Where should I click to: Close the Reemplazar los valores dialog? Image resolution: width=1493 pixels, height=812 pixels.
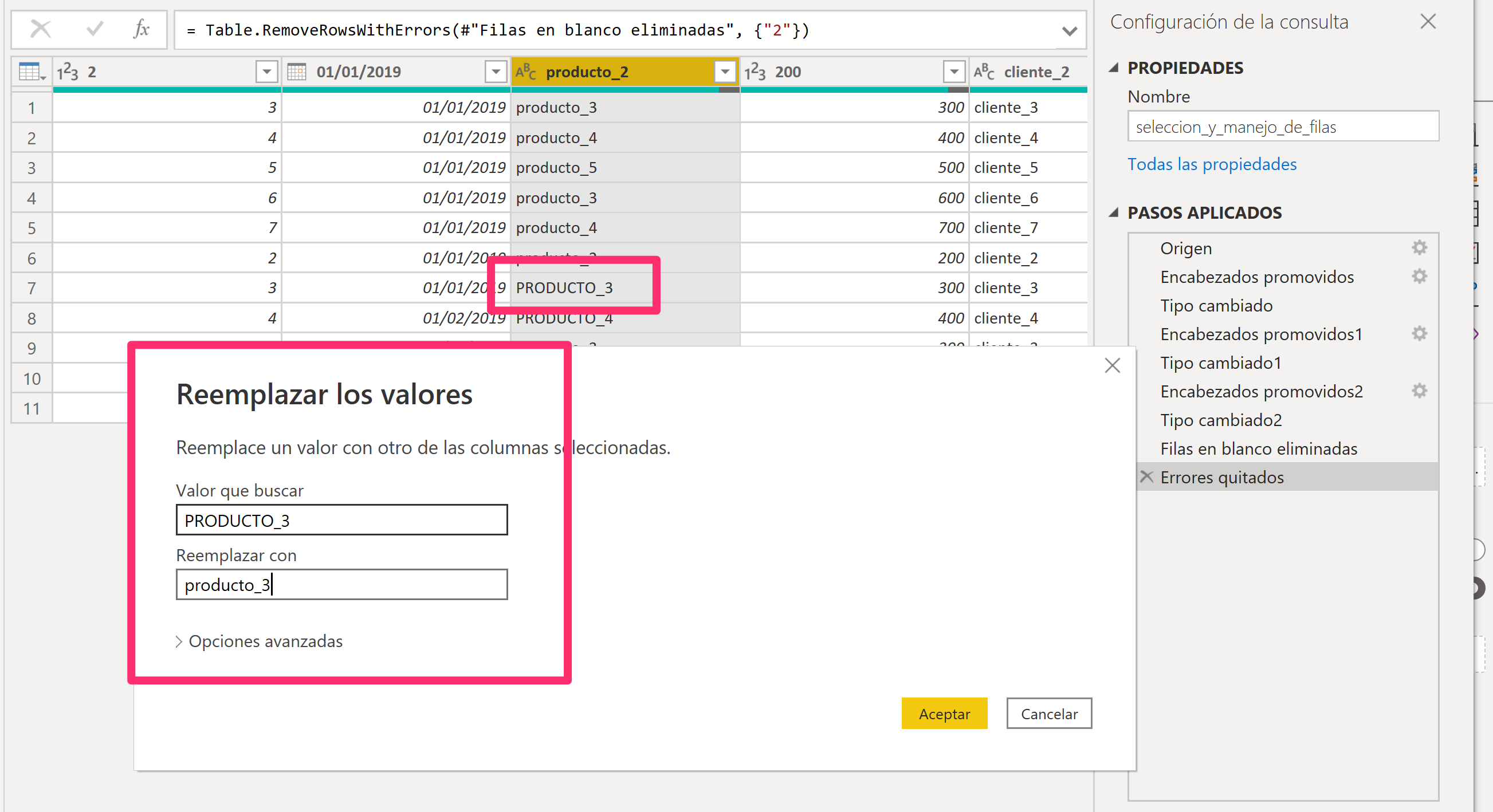(1112, 365)
